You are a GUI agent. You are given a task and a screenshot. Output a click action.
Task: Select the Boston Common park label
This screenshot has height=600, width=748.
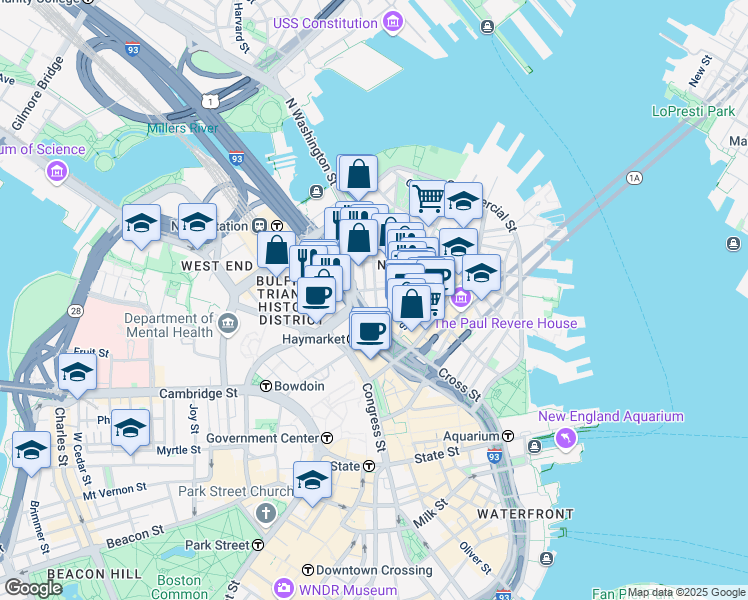pos(179,587)
